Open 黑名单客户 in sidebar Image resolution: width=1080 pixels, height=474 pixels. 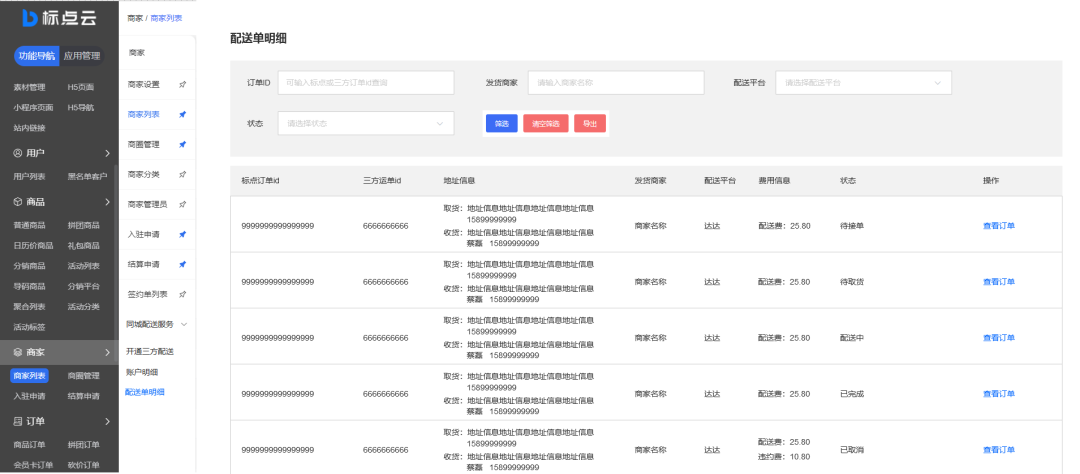coord(87,176)
